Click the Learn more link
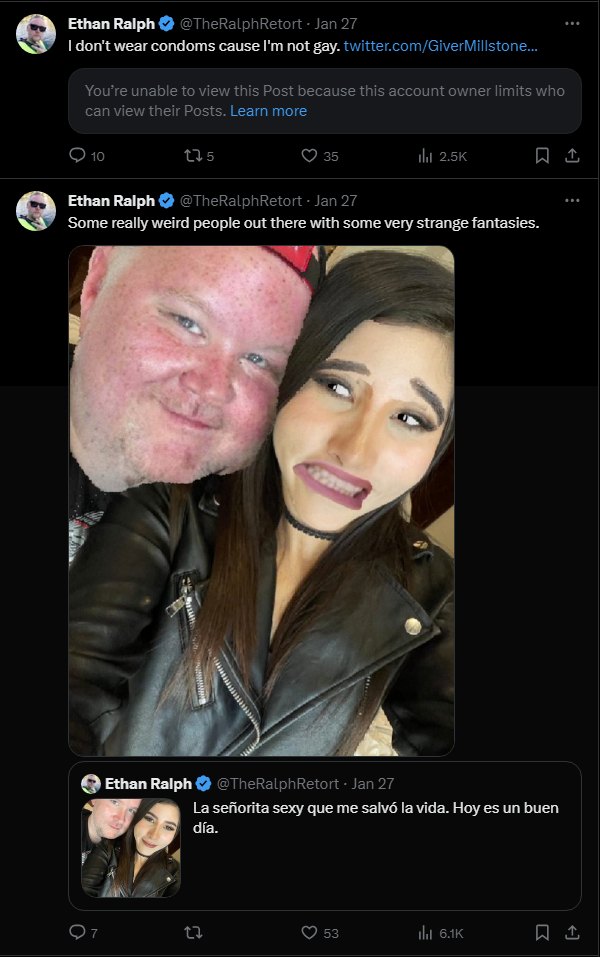Viewport: 600px width, 957px height. (269, 111)
